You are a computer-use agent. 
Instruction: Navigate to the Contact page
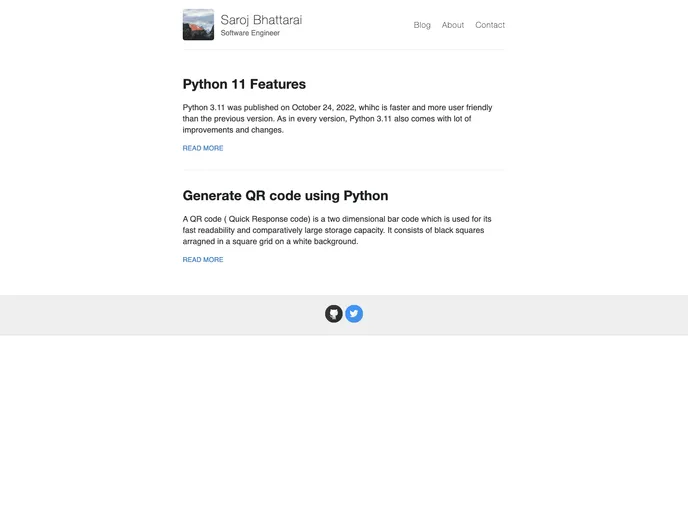[x=490, y=25]
